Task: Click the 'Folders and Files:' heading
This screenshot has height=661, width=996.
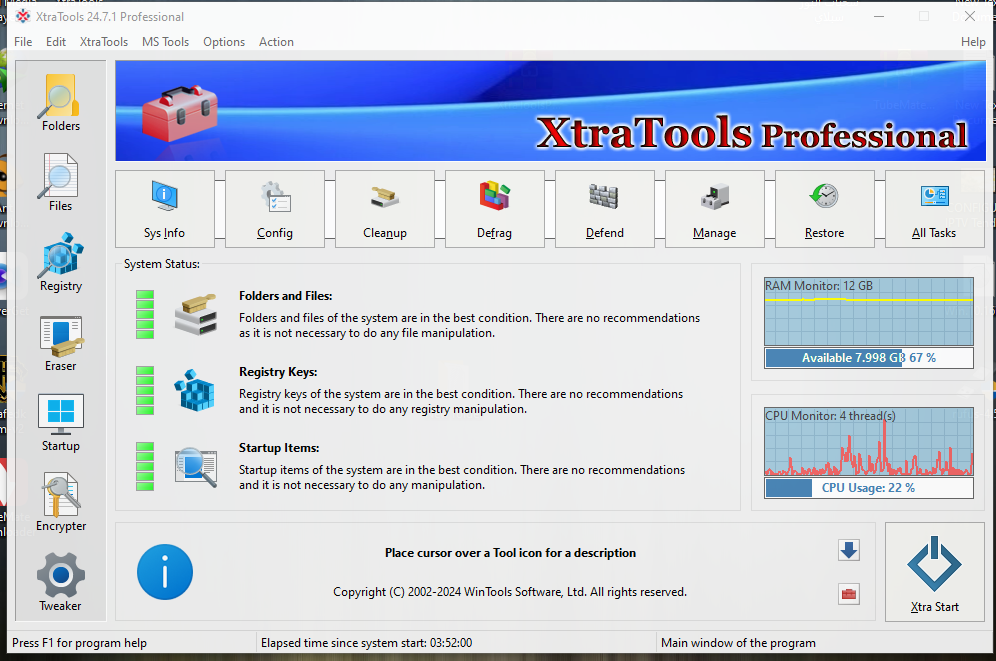Action: (x=285, y=296)
